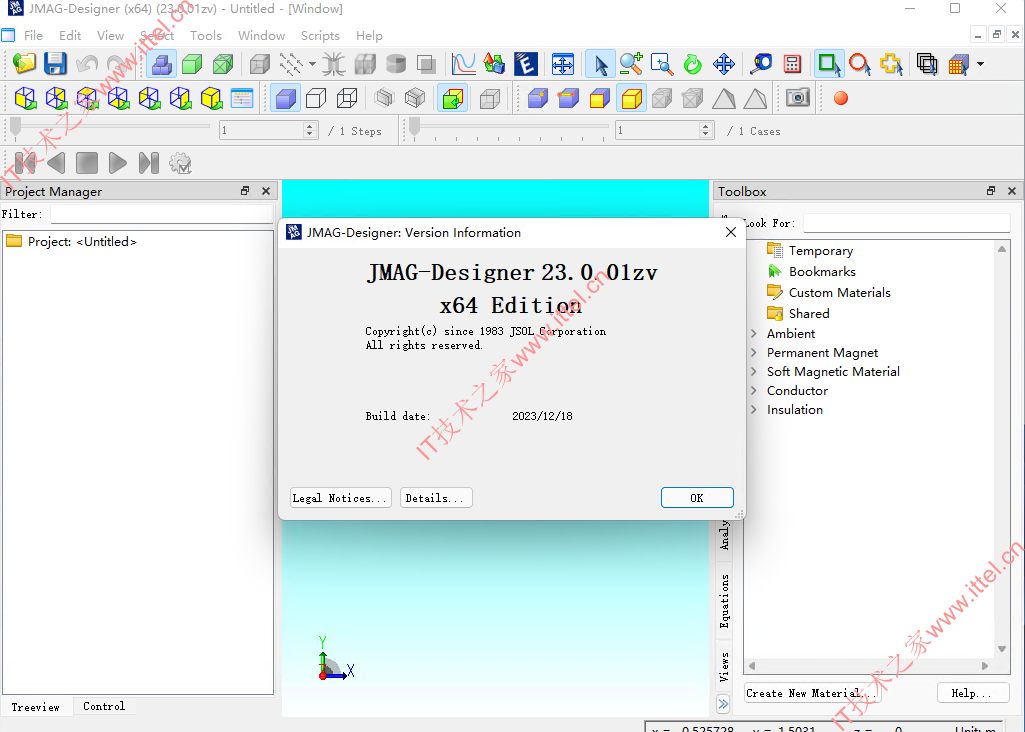Switch to the Control tab
This screenshot has height=732, width=1025.
(x=103, y=707)
